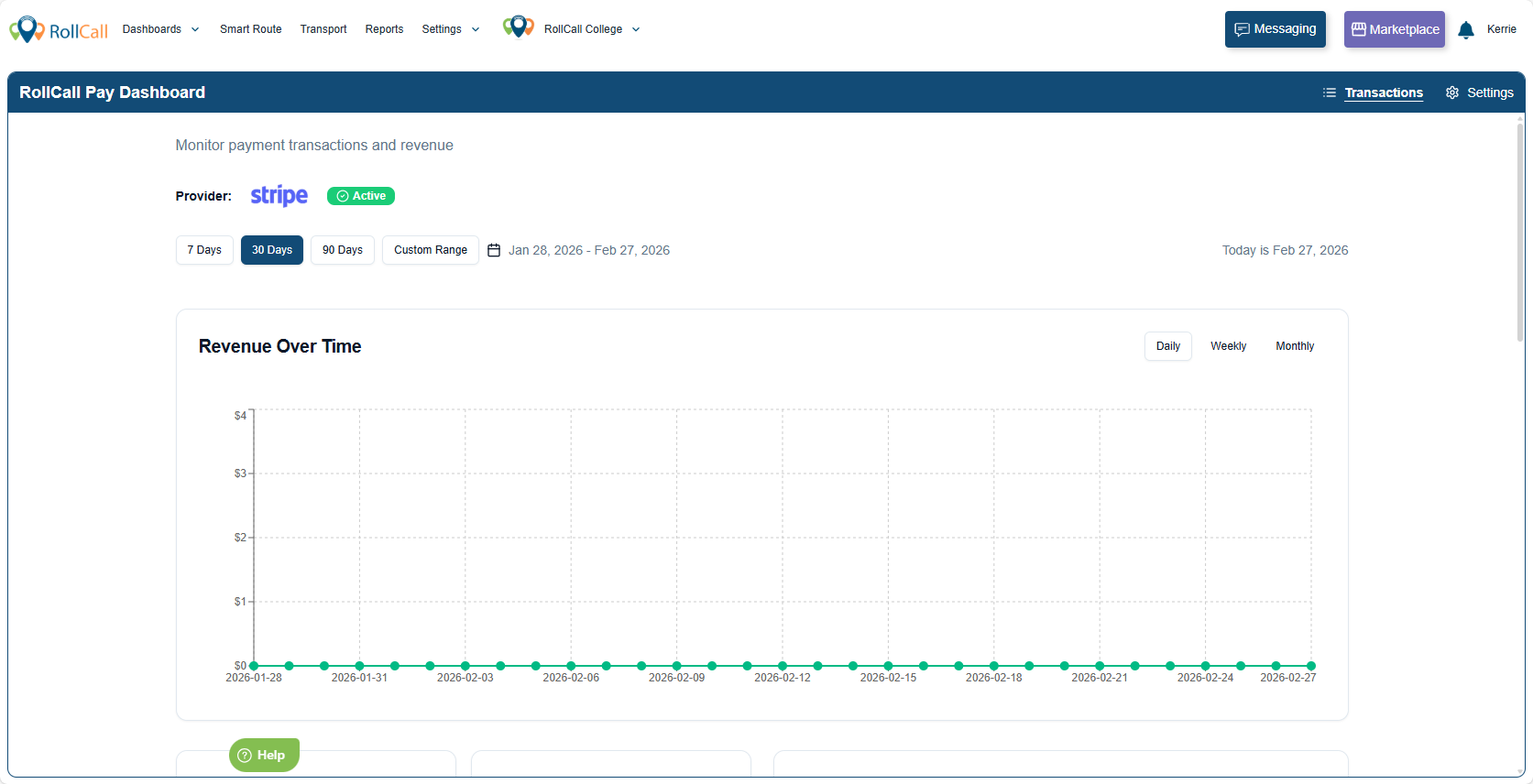Click the list icon beside Transactions
Screen dimensions: 1533x784
click(1329, 93)
